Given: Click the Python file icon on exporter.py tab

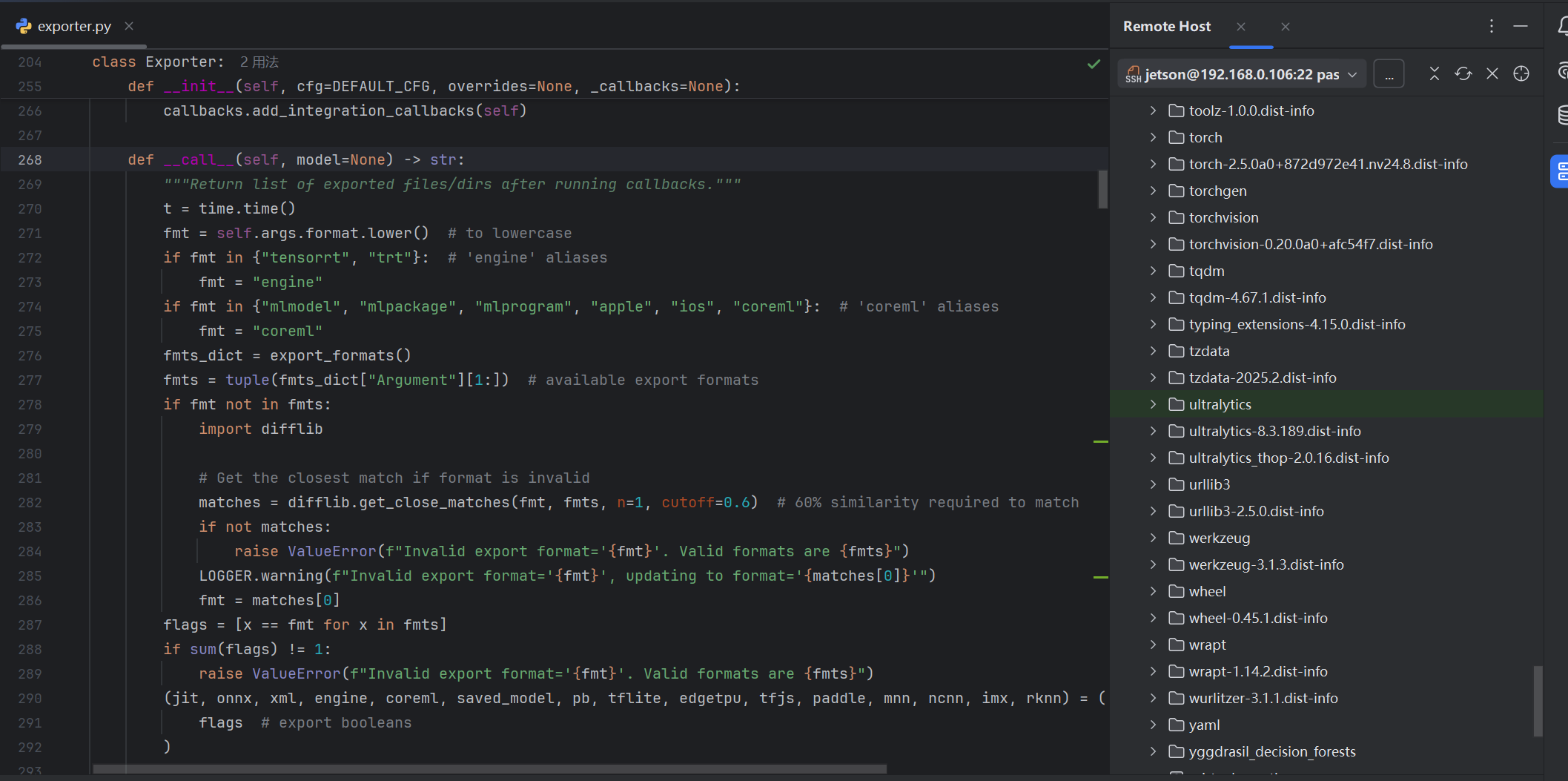Looking at the screenshot, I should coord(24,26).
